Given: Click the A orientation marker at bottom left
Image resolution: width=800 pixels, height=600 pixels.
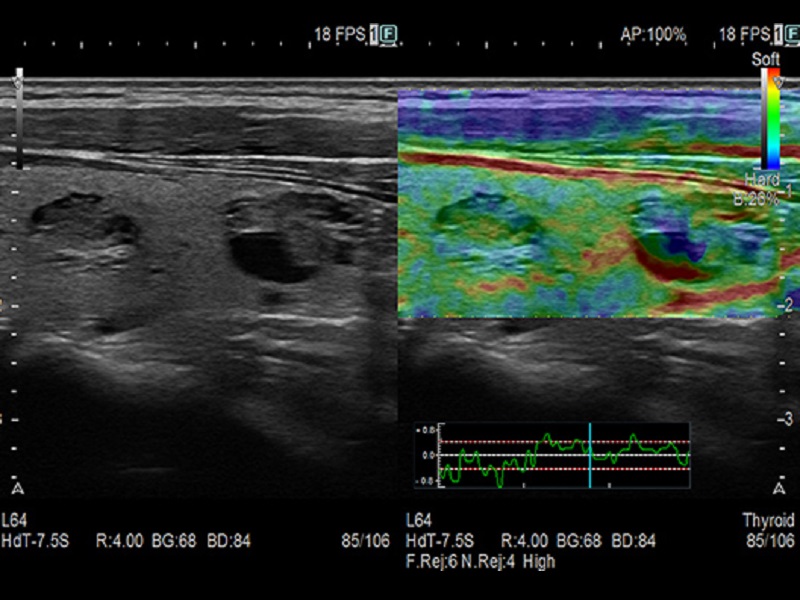Looking at the screenshot, I should [x=17, y=489].
